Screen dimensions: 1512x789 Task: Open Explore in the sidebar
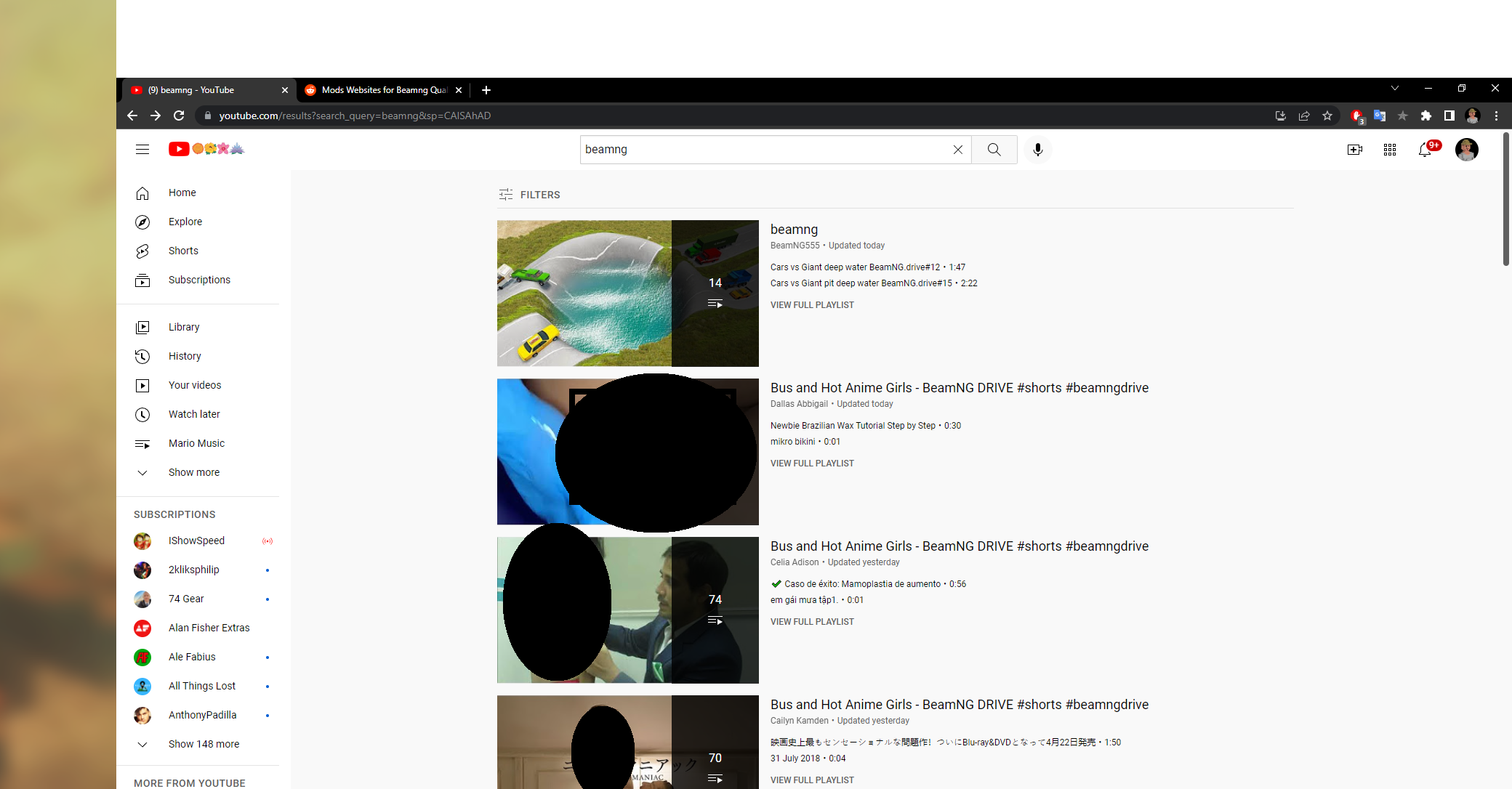[198, 222]
